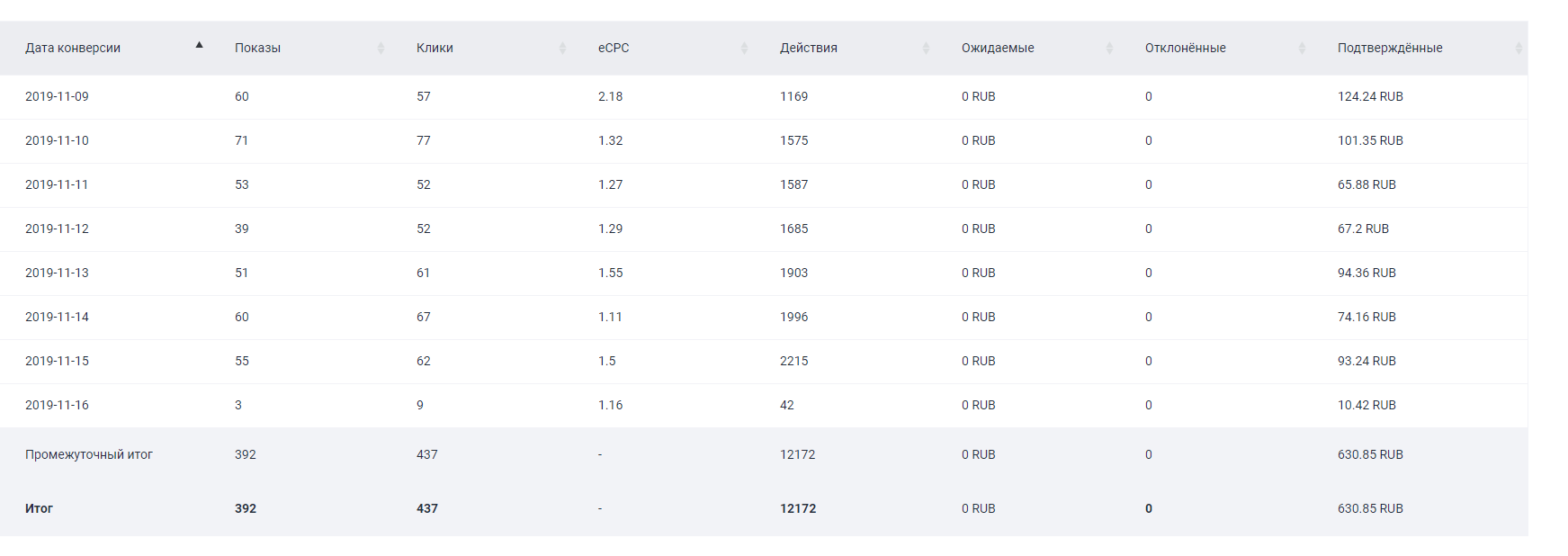Click sort icon next to Действия

point(926,49)
